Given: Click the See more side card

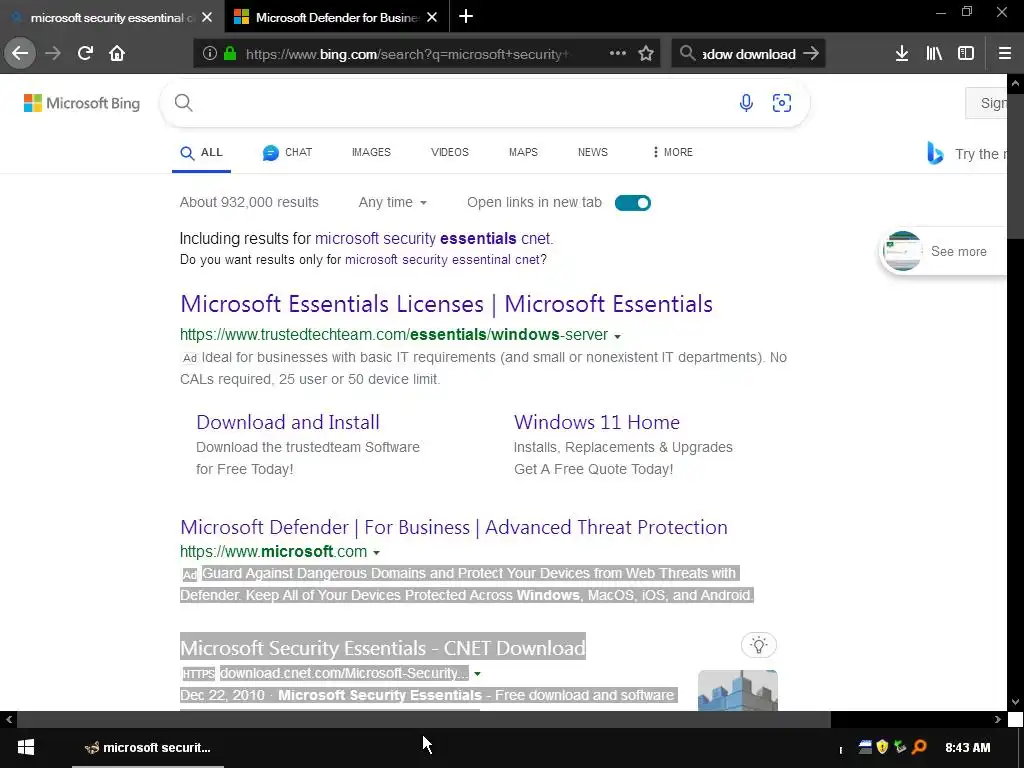Looking at the screenshot, I should coord(942,251).
